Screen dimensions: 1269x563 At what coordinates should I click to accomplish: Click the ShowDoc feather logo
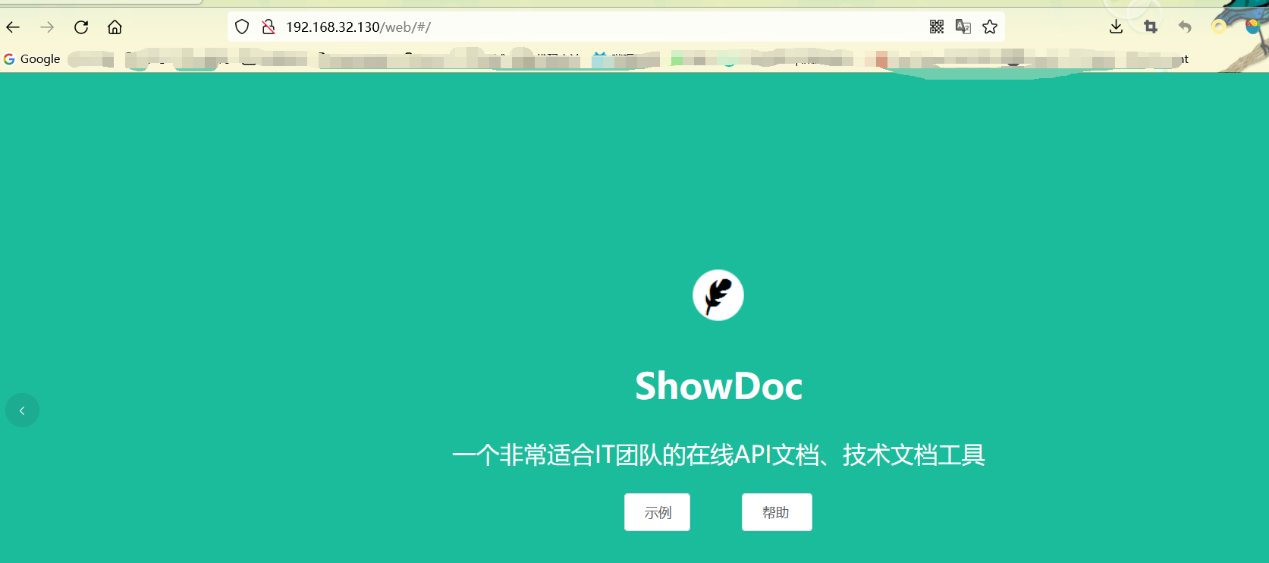(718, 295)
